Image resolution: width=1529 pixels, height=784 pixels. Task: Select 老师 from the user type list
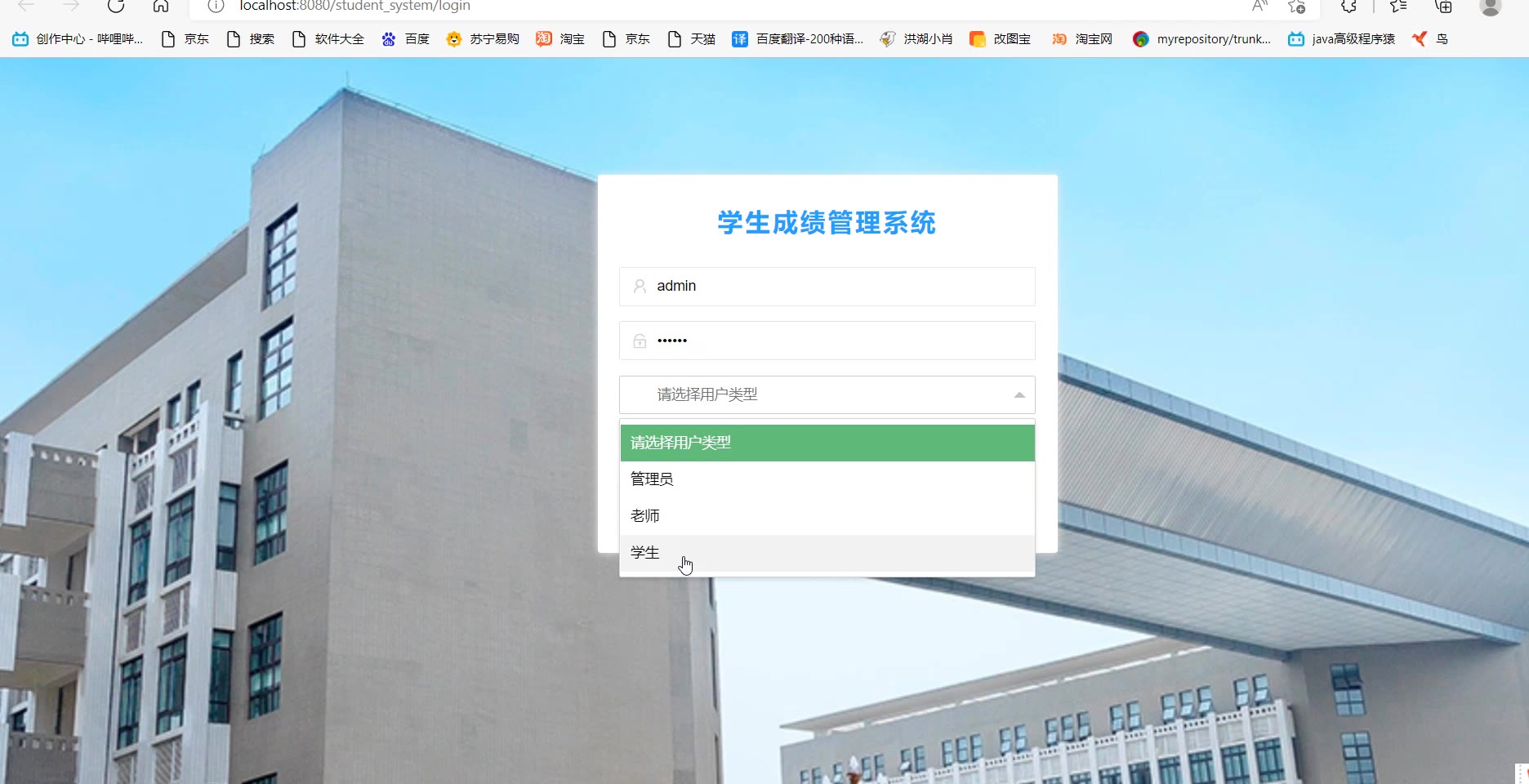tap(827, 516)
